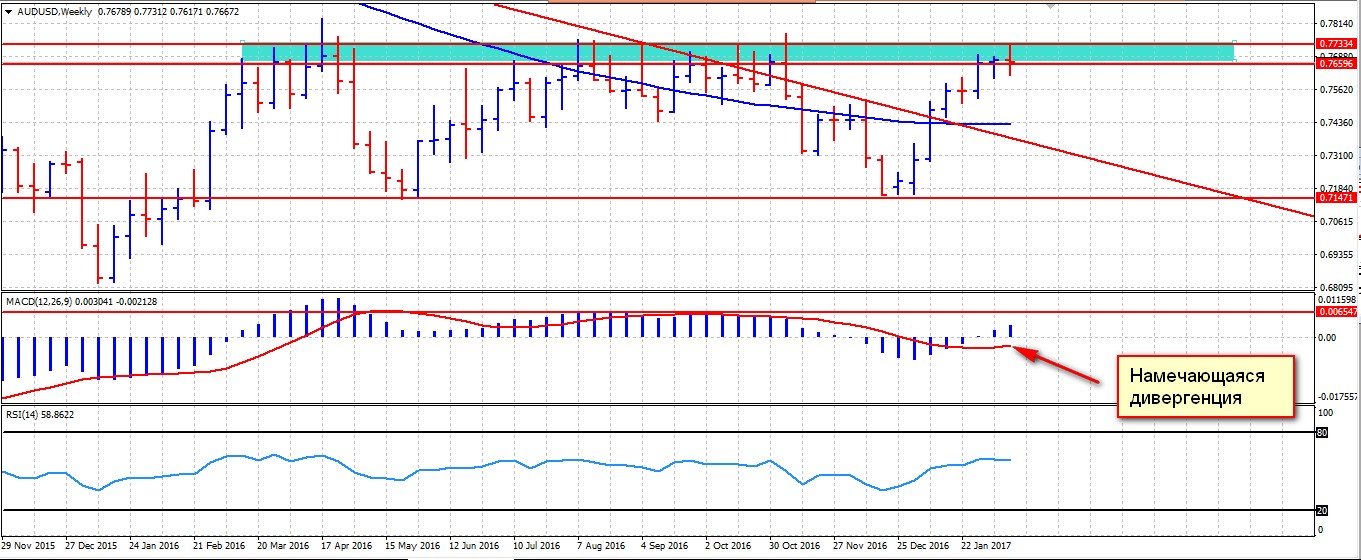1361x560 pixels.
Task: Click the top-right handle of cyan rectangle
Action: [x=1234, y=42]
